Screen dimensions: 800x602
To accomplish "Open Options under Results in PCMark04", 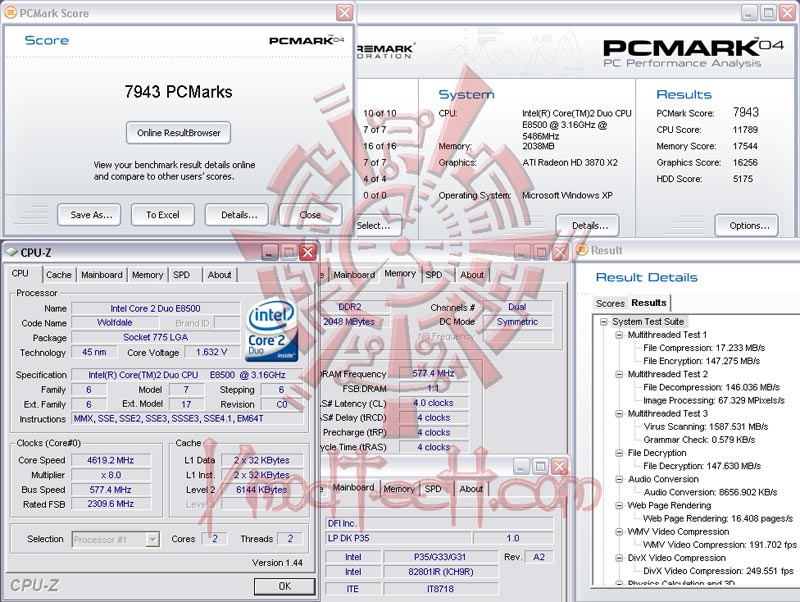I will pyautogui.click(x=746, y=225).
